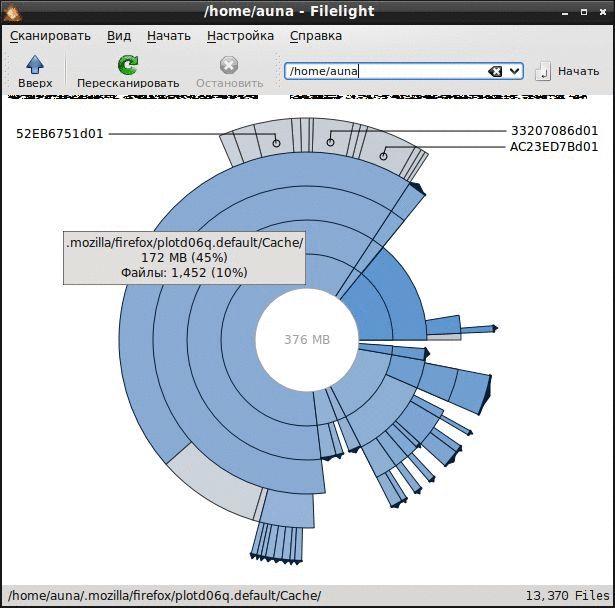Minimize the Filelight window
The image size is (615, 608).
pyautogui.click(x=565, y=13)
